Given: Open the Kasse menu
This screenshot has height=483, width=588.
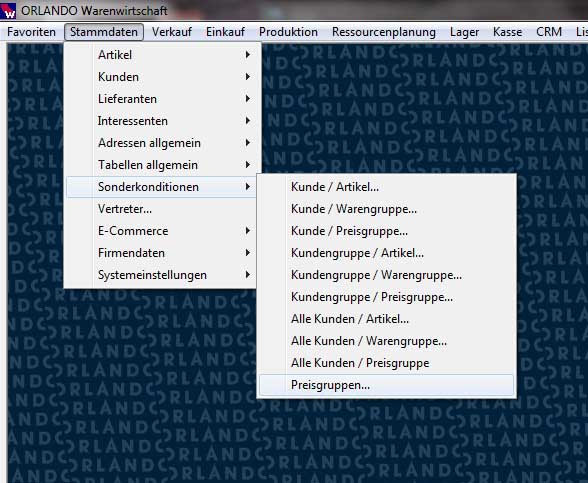Looking at the screenshot, I should (507, 32).
